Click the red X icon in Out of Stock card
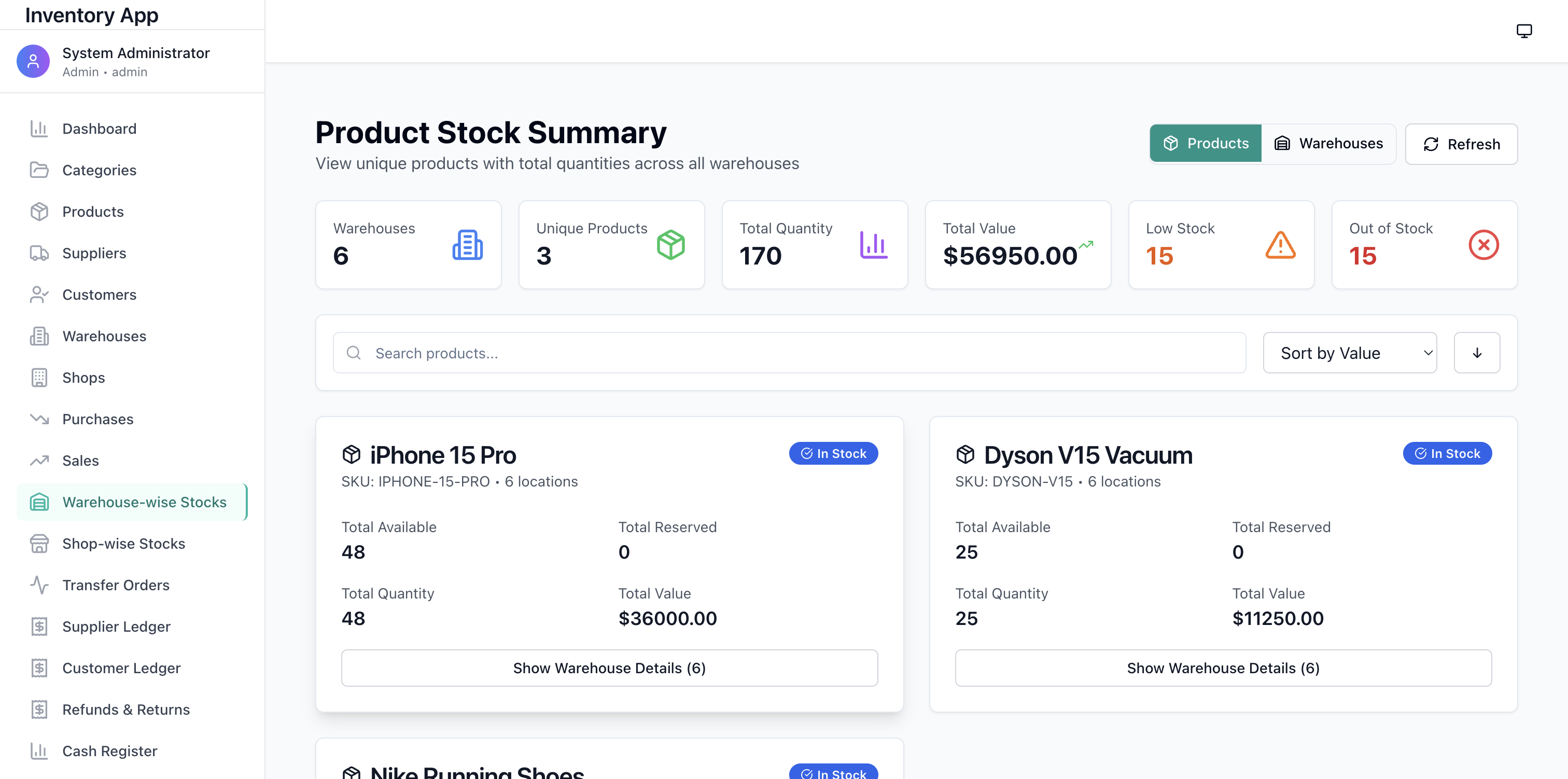Image resolution: width=1568 pixels, height=779 pixels. point(1484,245)
